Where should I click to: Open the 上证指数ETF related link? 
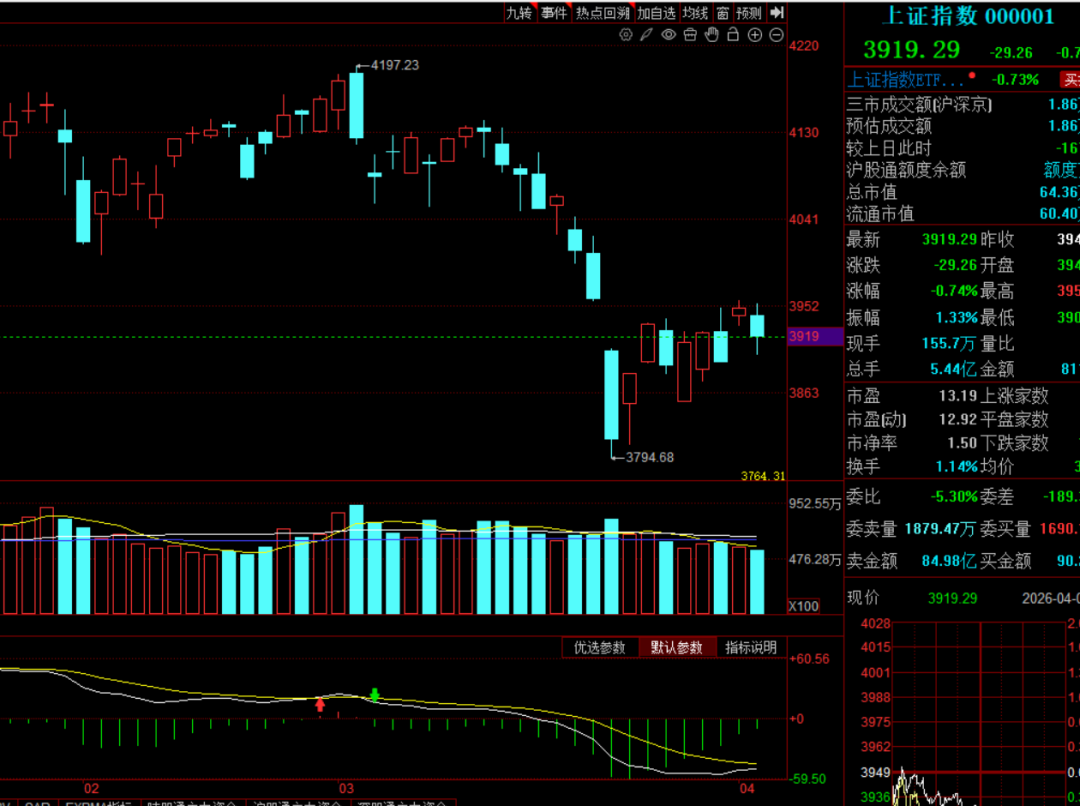pos(904,80)
